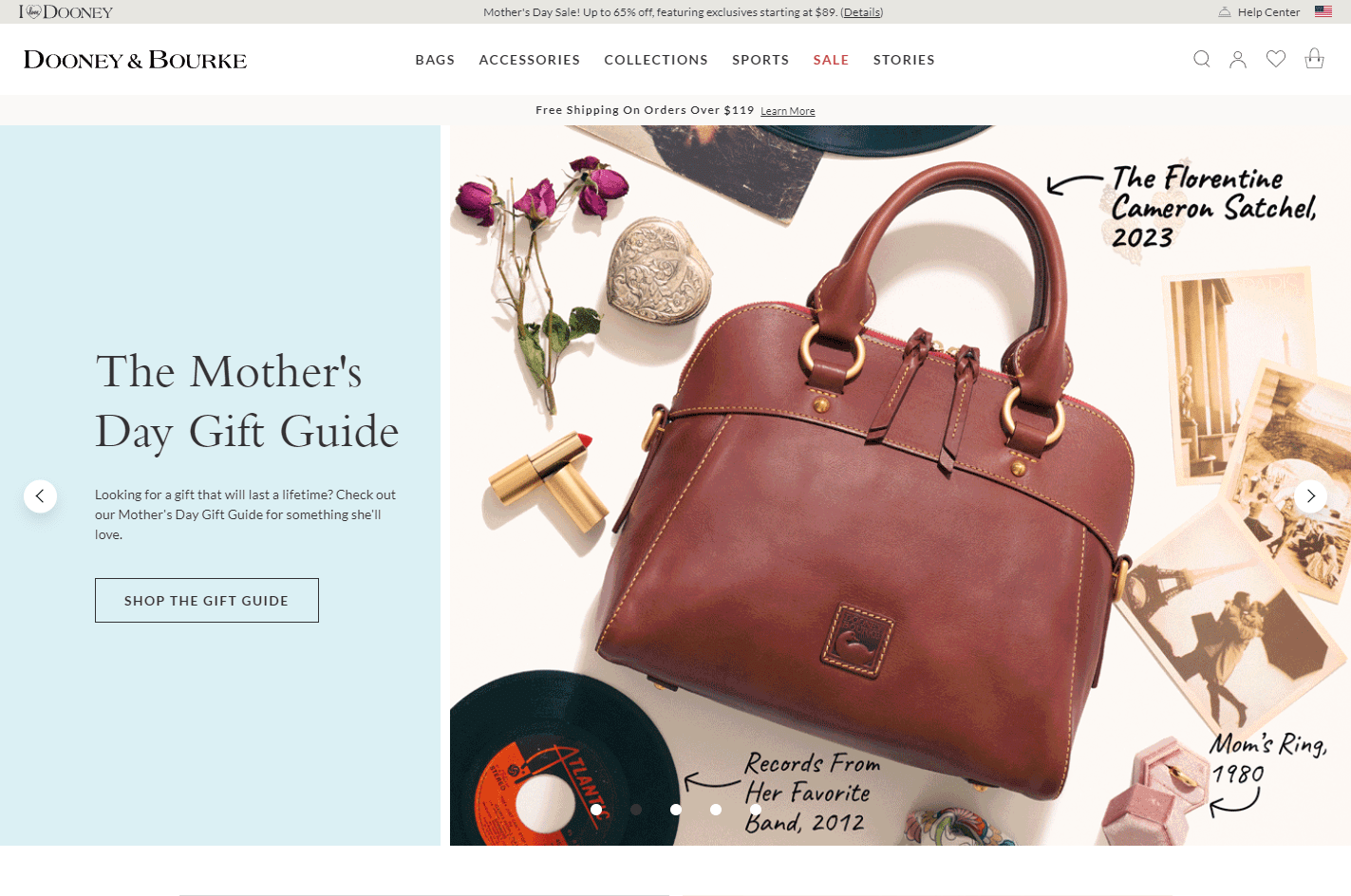1351x896 pixels.
Task: Open Help Center in the top bar
Action: click(x=1259, y=12)
